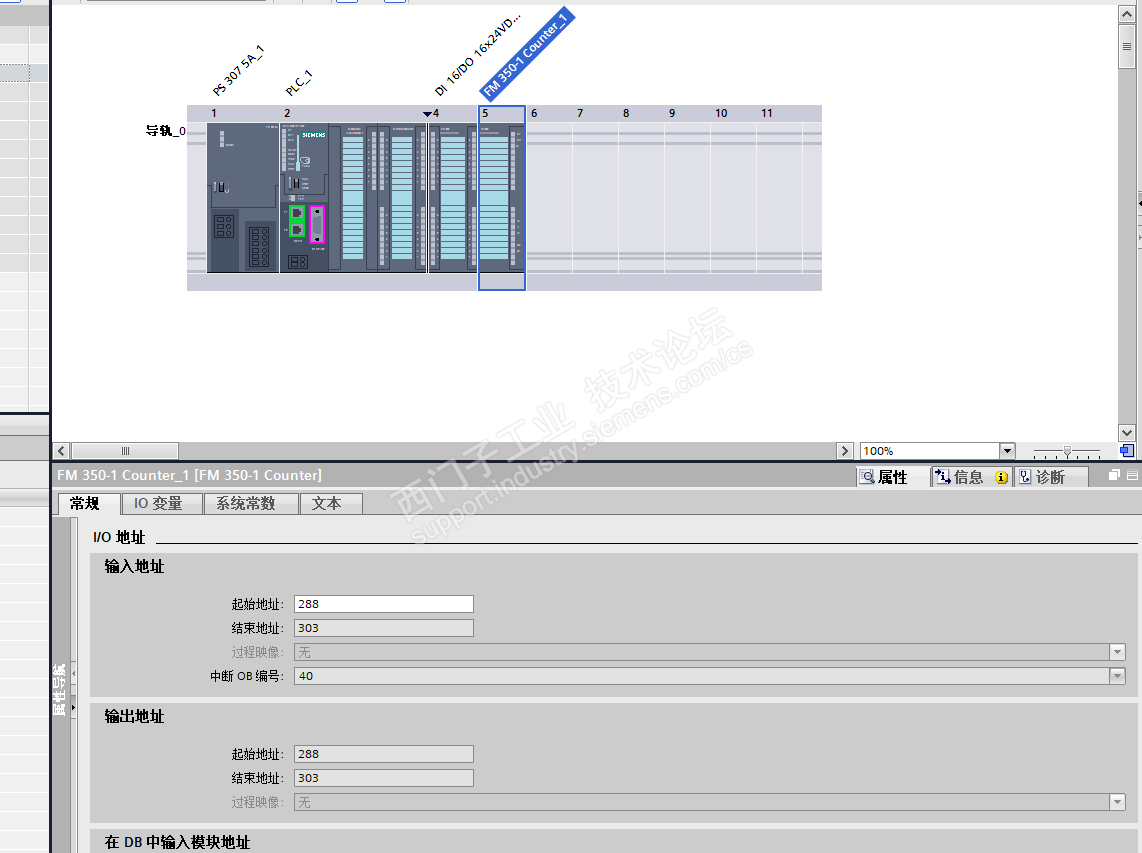Select the FM 350-1 Counter module in slot 5
Viewport: 1142px width, 853px height.
click(502, 198)
